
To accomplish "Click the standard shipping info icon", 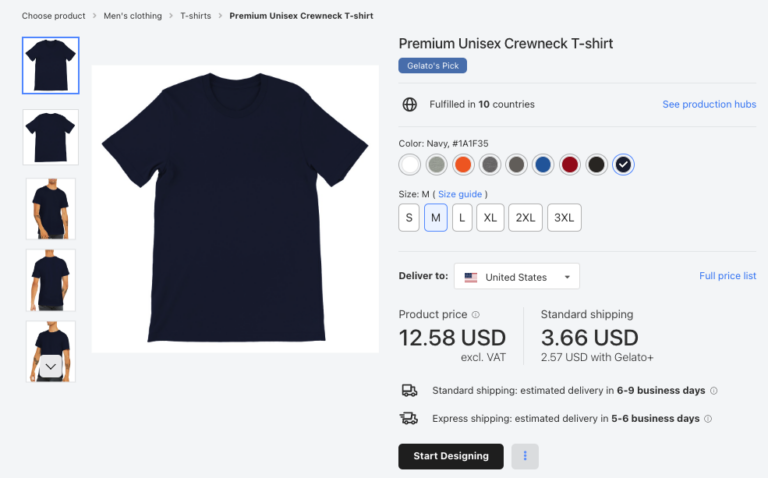I will (x=713, y=391).
